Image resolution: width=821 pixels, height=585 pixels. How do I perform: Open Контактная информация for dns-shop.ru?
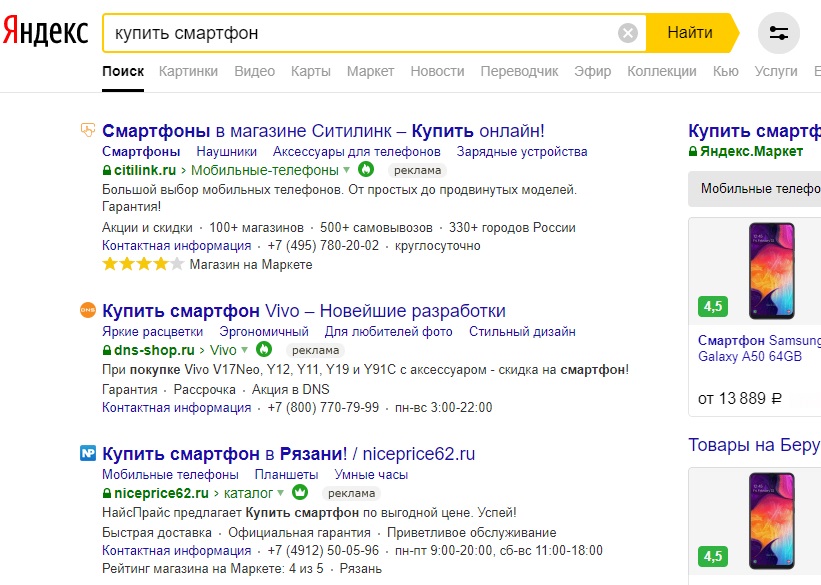coord(176,407)
